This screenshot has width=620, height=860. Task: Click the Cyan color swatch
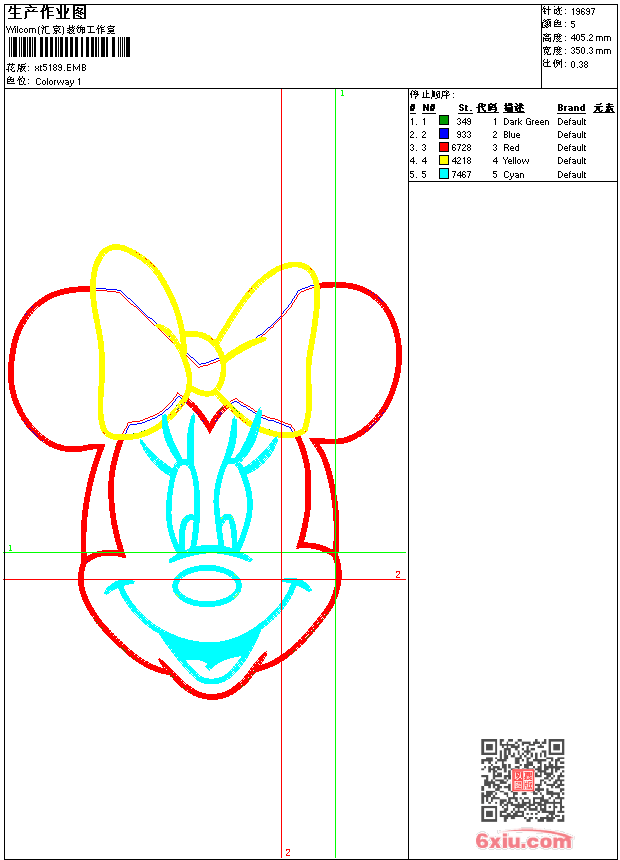point(444,174)
